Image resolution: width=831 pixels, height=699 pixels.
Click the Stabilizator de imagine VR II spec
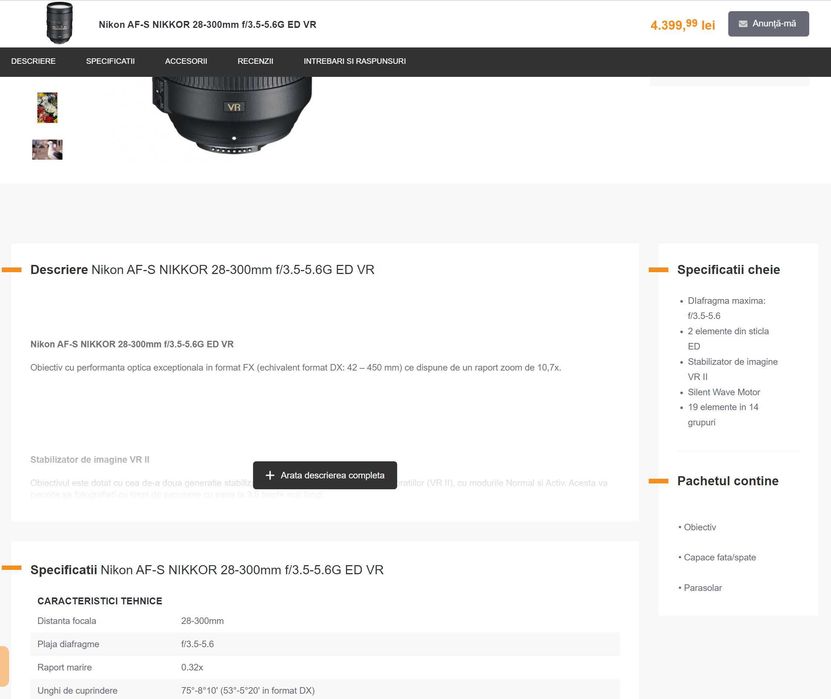[732, 369]
